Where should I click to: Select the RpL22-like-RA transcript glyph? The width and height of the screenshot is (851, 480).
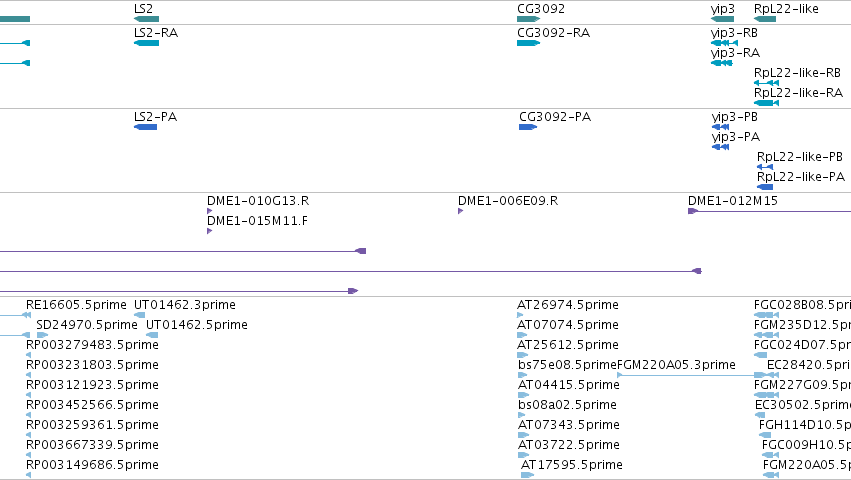(766, 103)
